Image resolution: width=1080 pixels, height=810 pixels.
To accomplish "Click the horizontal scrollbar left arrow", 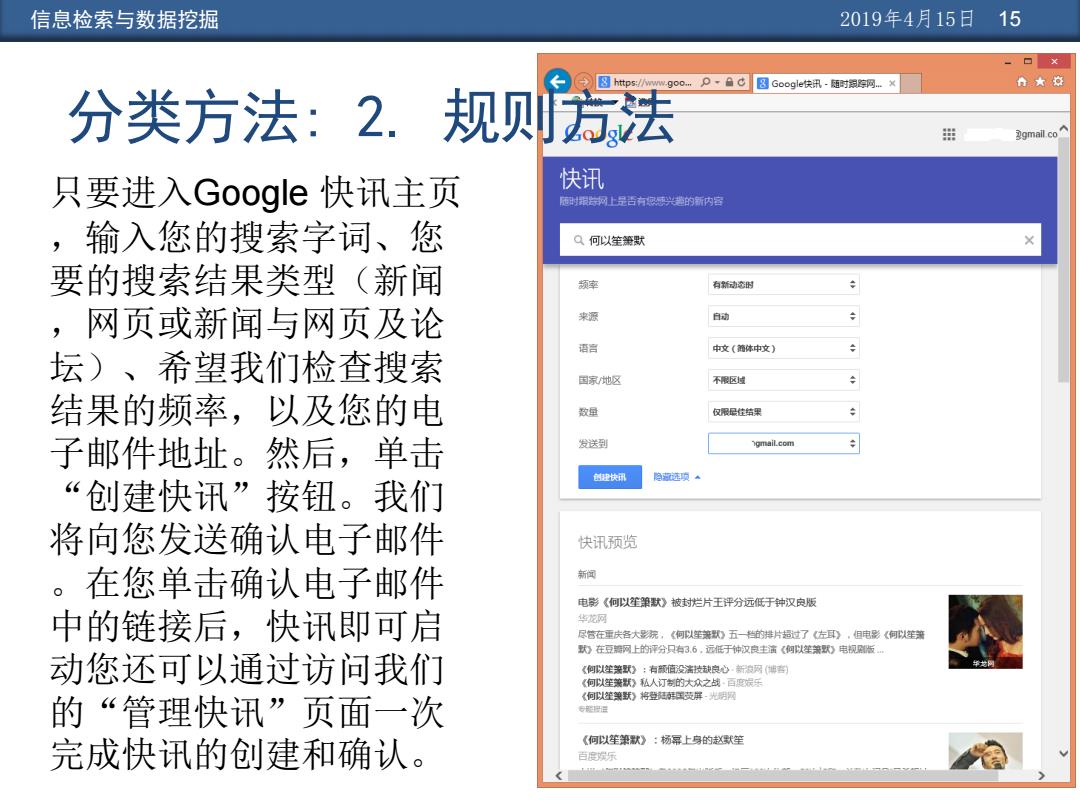I will tap(559, 776).
